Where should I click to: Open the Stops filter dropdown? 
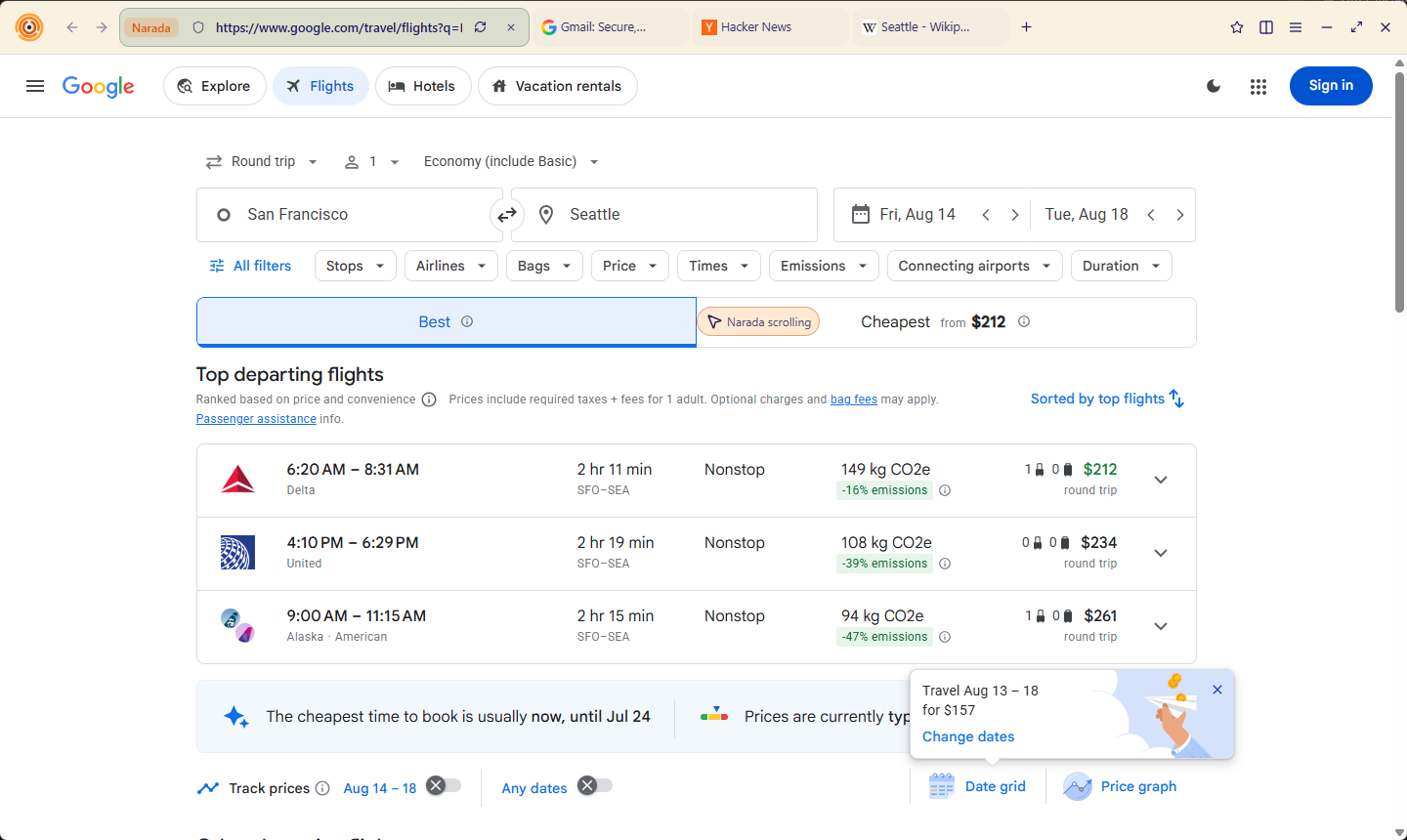[356, 266]
